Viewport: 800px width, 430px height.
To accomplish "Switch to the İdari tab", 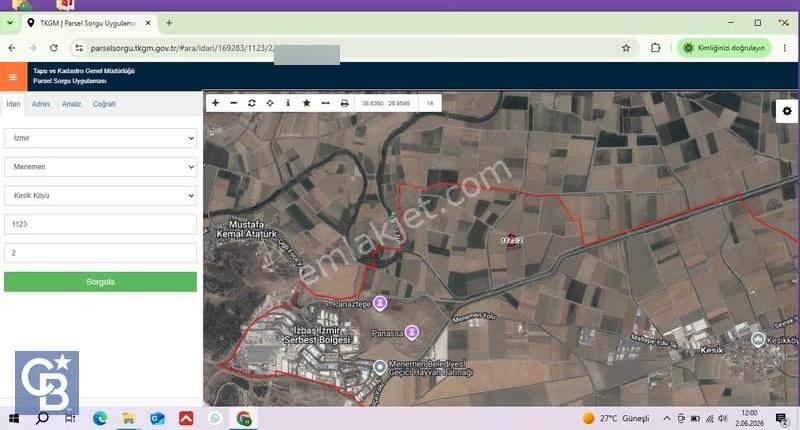I will 13,104.
